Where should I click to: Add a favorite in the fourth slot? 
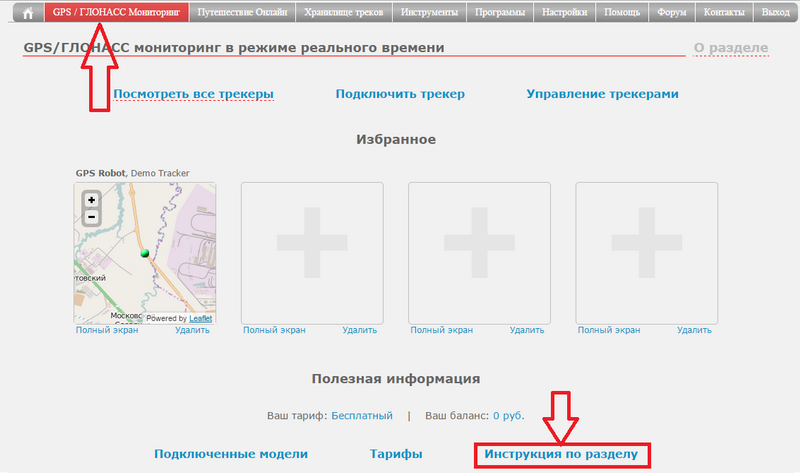646,252
